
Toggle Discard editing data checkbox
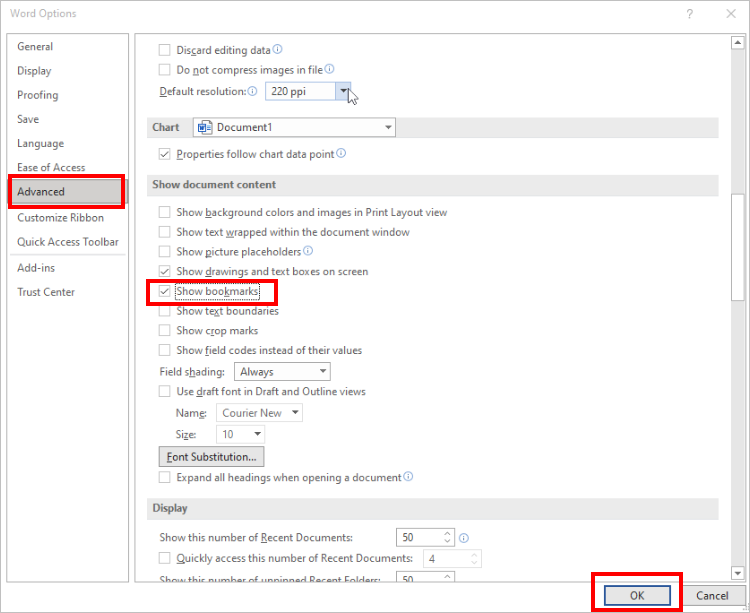coord(165,50)
